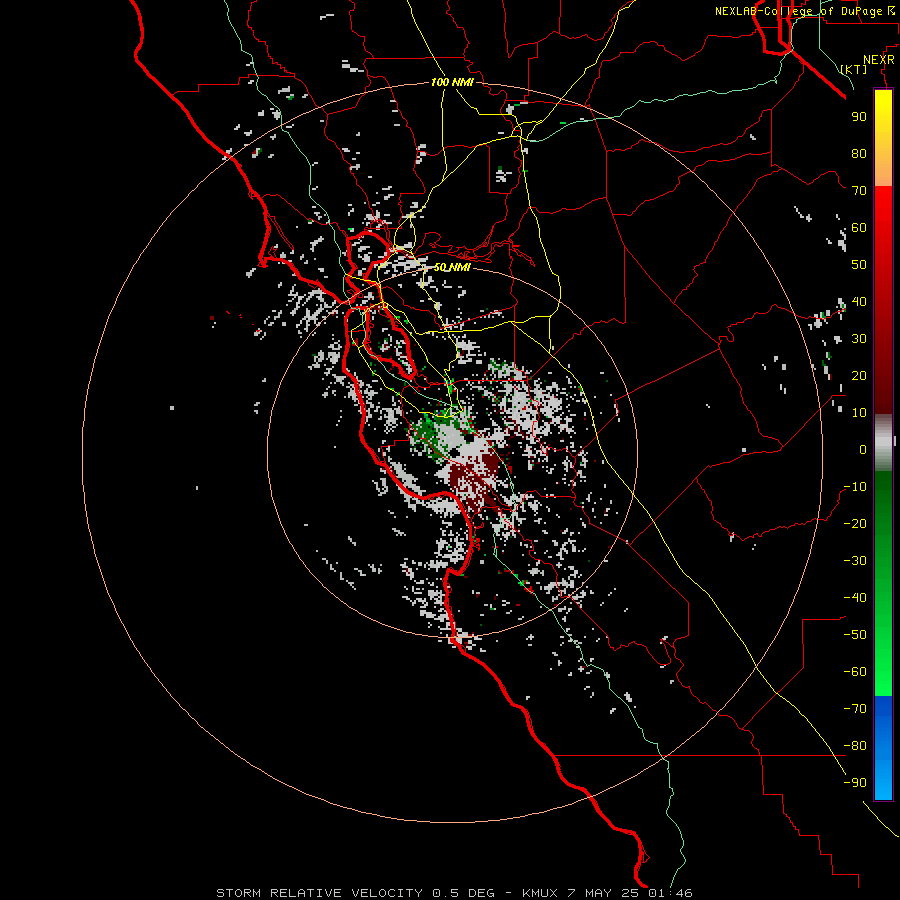Select the "NEXLAB-College of DuPage" header text
Screen dimensions: 900x900
point(798,11)
